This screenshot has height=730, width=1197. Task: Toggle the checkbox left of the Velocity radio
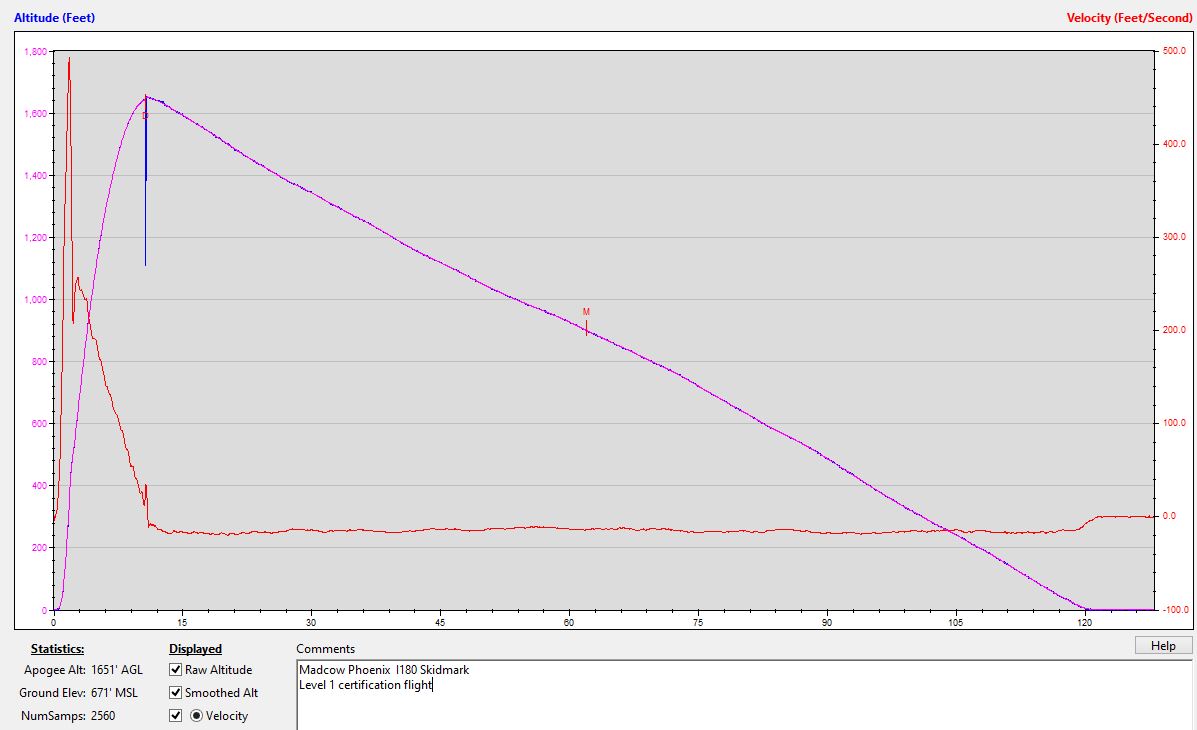(x=176, y=716)
